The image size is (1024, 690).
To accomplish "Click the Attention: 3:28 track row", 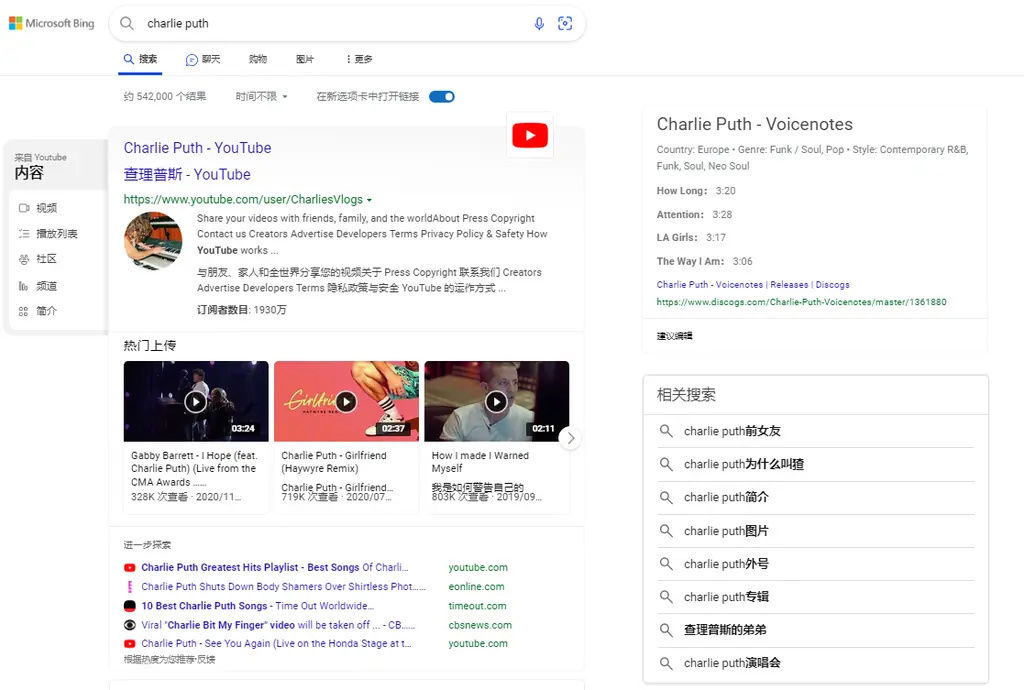I will (694, 214).
